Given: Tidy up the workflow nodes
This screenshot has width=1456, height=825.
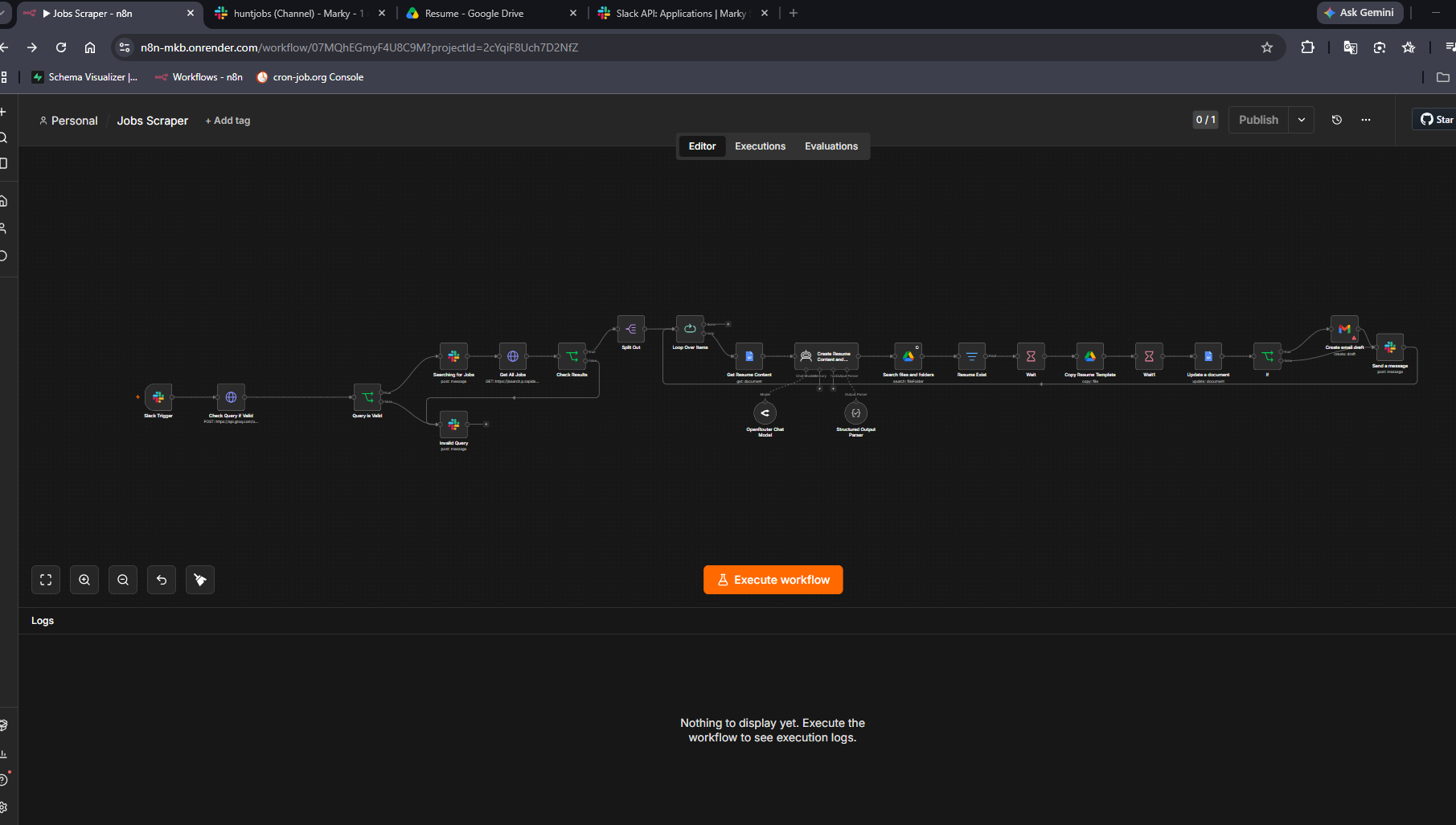Looking at the screenshot, I should (x=200, y=580).
